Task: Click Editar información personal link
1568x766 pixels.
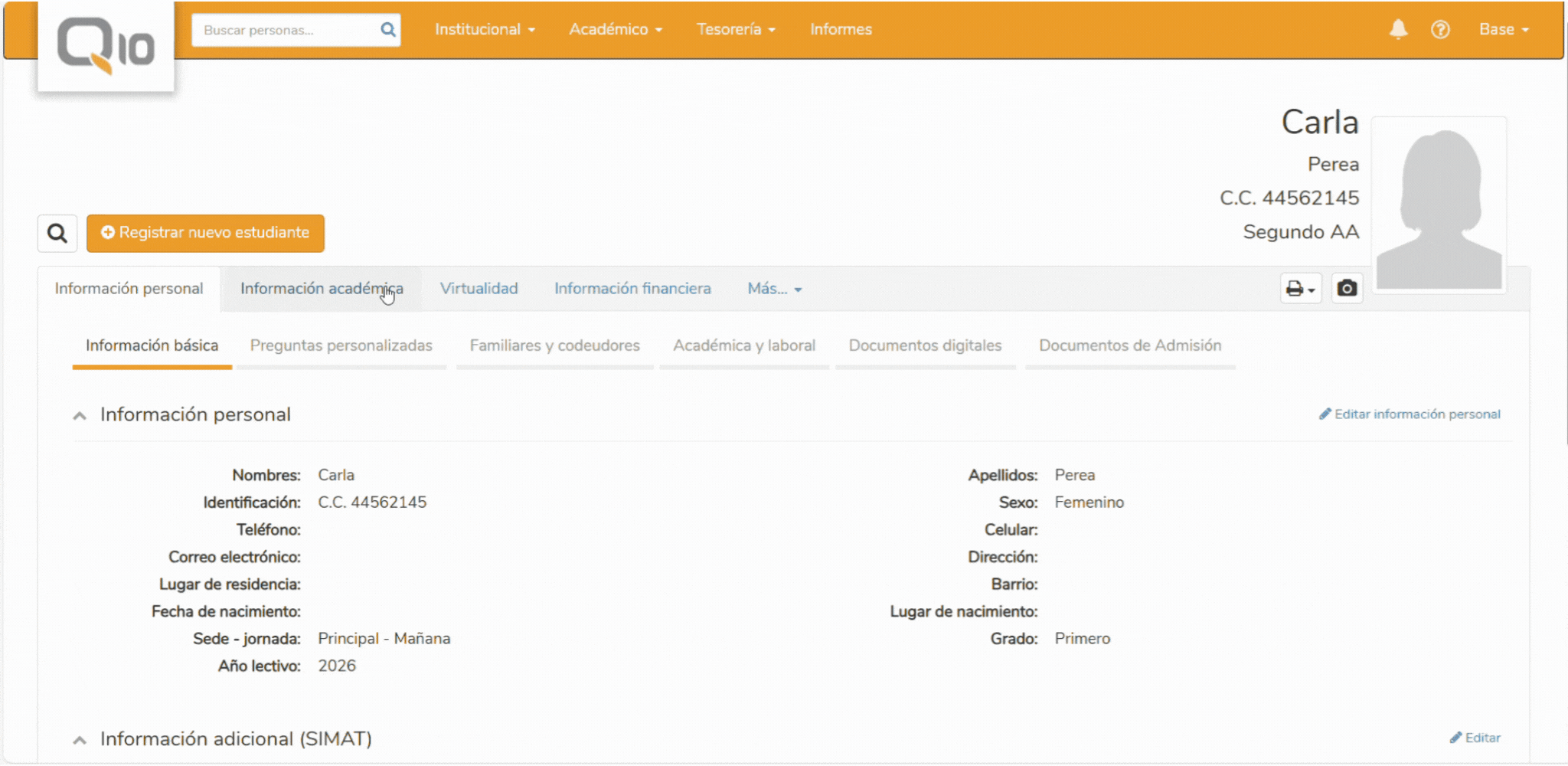Action: click(1410, 414)
